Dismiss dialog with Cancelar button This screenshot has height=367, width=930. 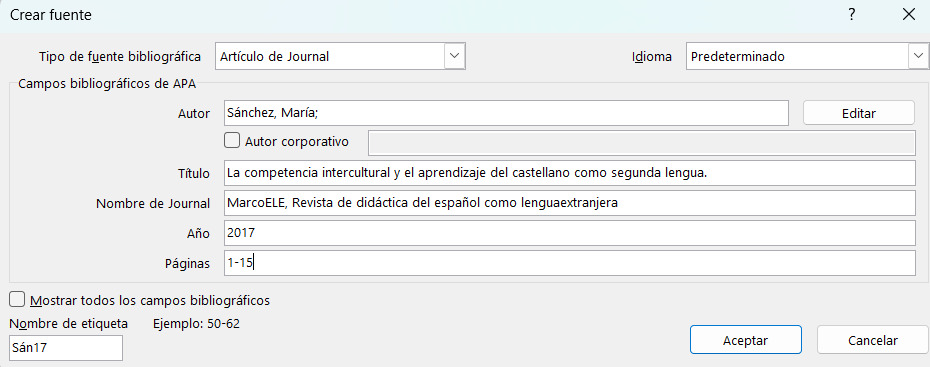(872, 340)
